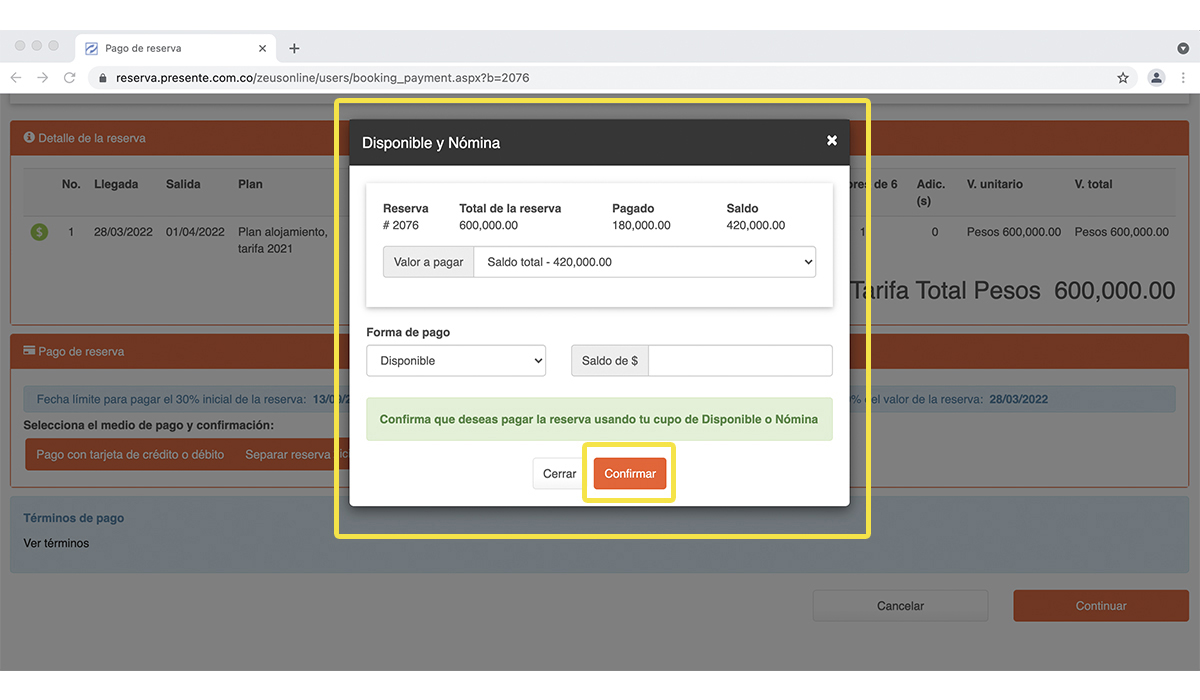The width and height of the screenshot is (1200, 700).
Task: Open the Ver términos link
Action: pyautogui.click(x=56, y=543)
